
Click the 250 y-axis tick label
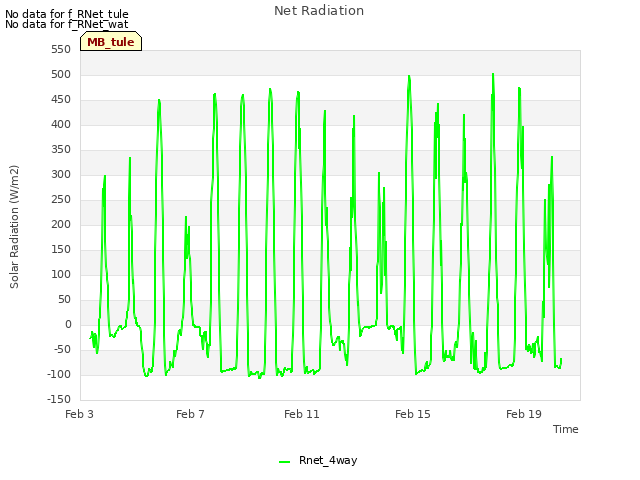[61, 199]
